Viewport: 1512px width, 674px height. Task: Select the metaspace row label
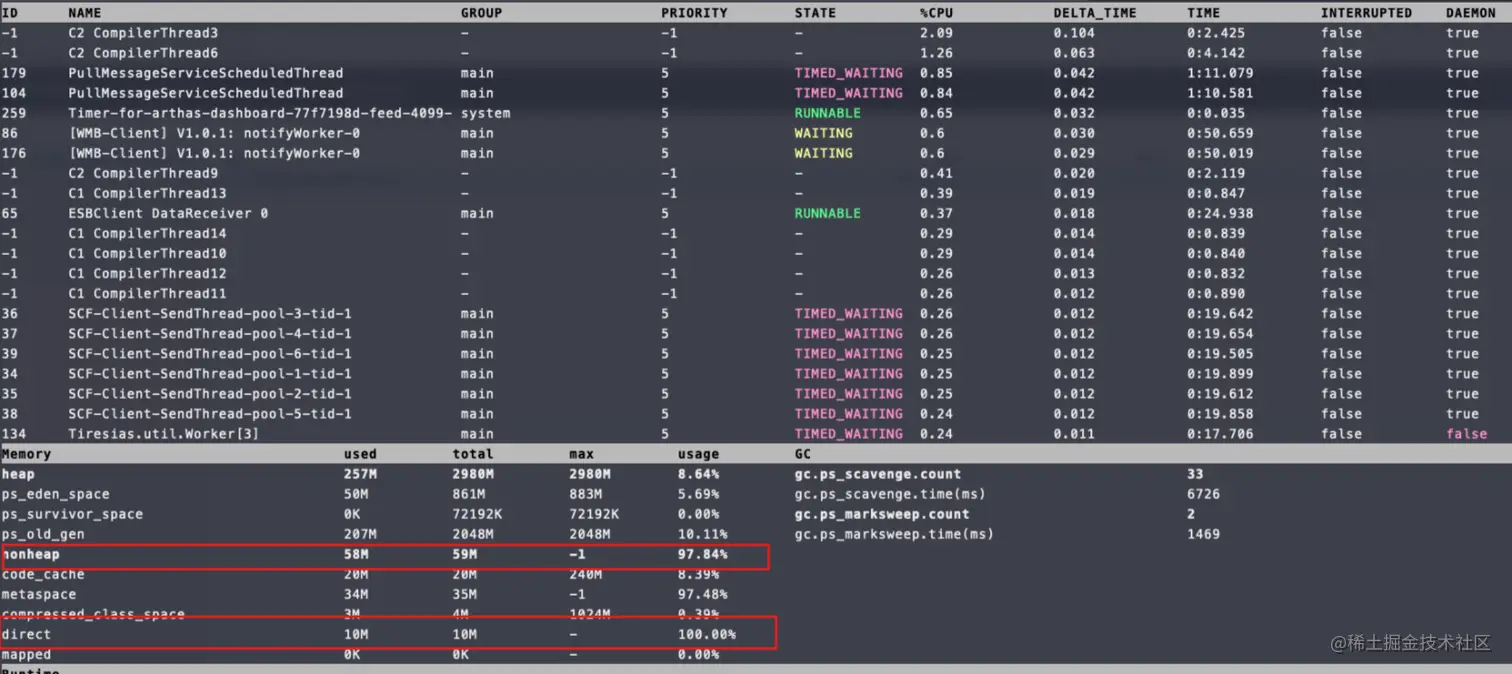(x=39, y=594)
